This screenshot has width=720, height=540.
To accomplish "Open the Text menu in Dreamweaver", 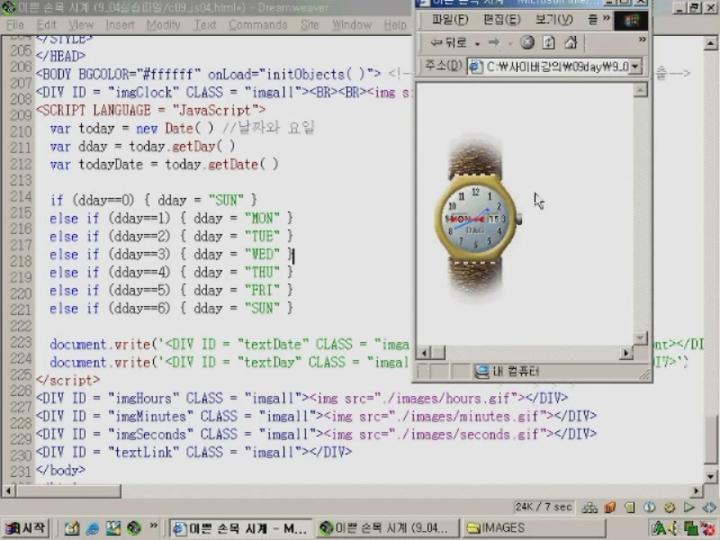I will (205, 25).
